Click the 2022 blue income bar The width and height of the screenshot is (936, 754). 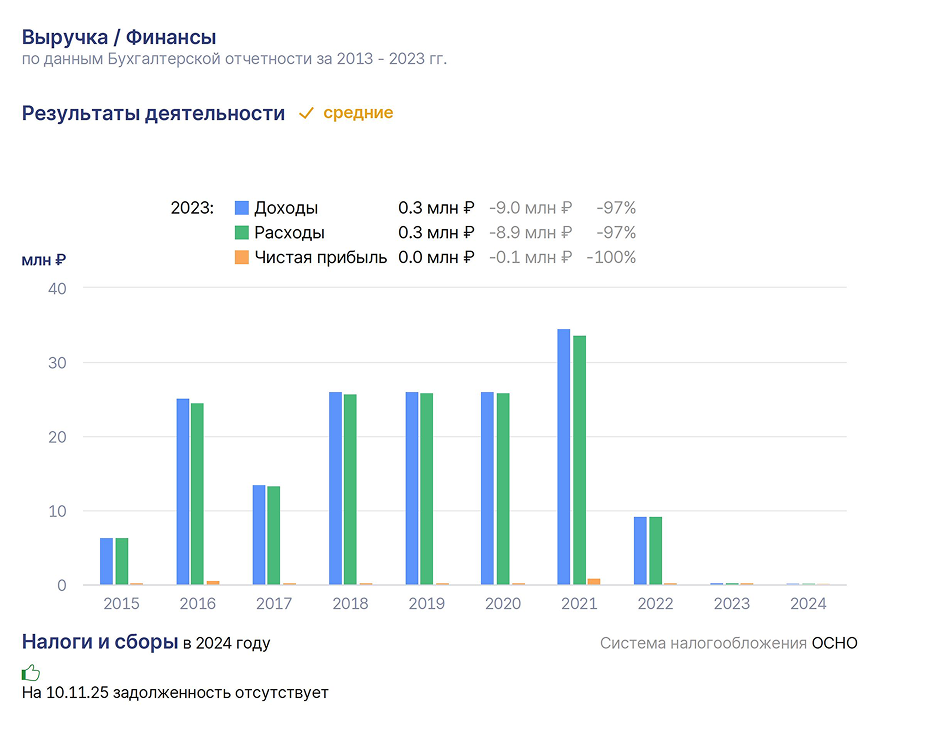point(640,550)
